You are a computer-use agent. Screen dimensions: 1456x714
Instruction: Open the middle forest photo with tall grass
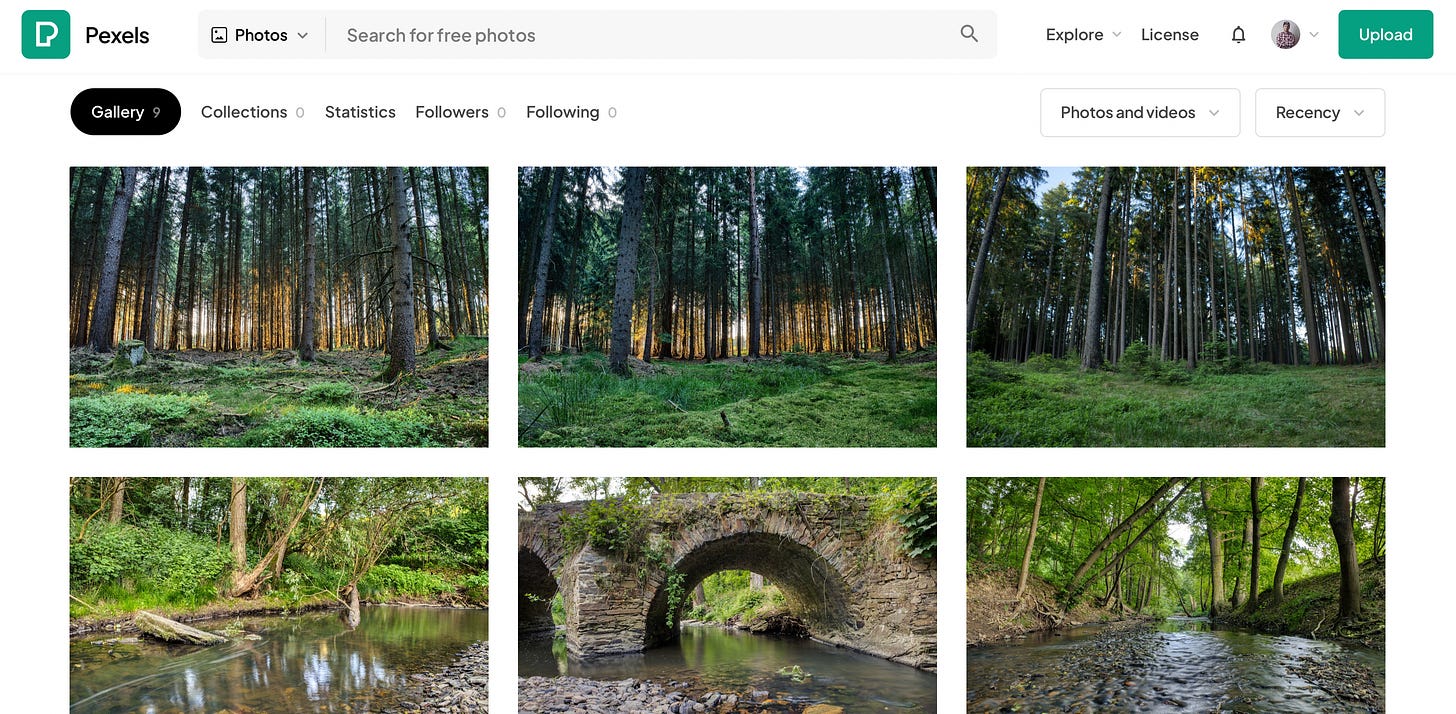727,307
